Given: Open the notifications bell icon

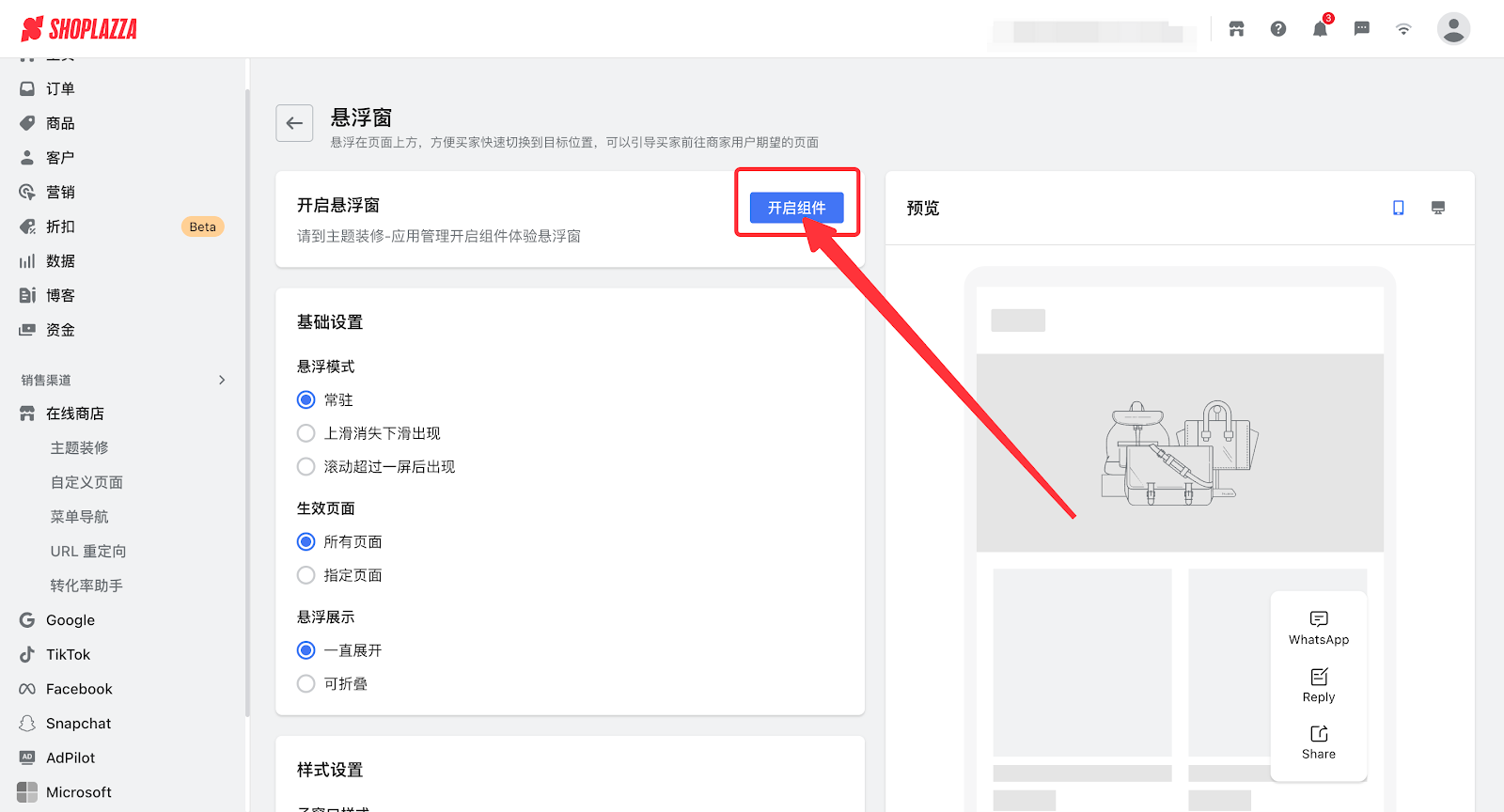Looking at the screenshot, I should tap(1320, 29).
